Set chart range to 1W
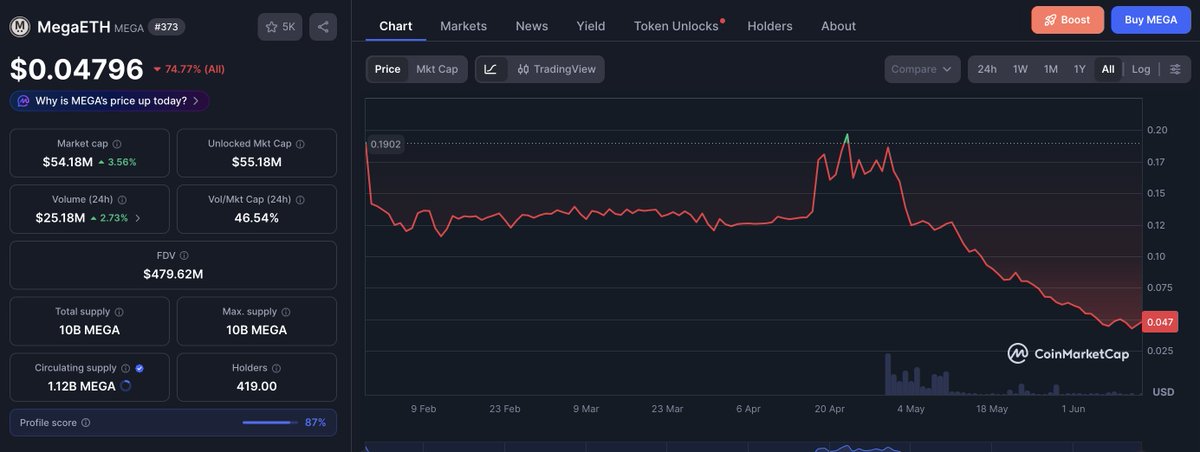1200x452 pixels. (1020, 69)
